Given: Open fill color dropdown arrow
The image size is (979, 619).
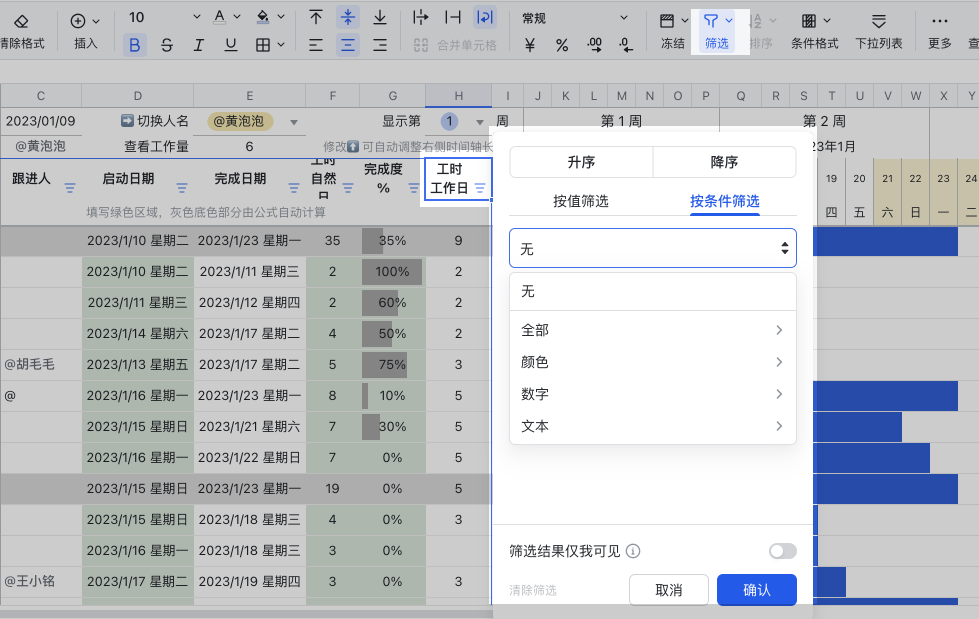Looking at the screenshot, I should [x=281, y=17].
